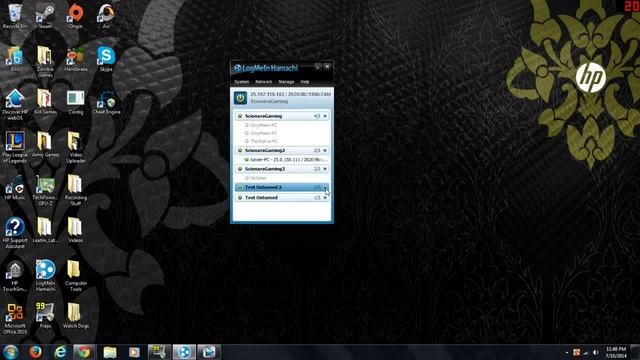Viewport: 640px width, 360px height.
Task: Launch Cheat Engine from the desktop
Action: [x=106, y=102]
